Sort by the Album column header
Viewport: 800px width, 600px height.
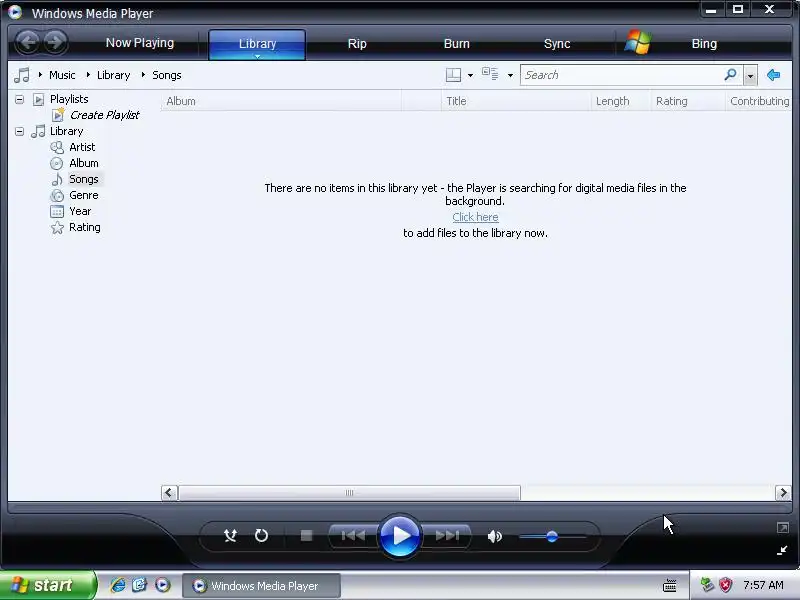point(281,101)
